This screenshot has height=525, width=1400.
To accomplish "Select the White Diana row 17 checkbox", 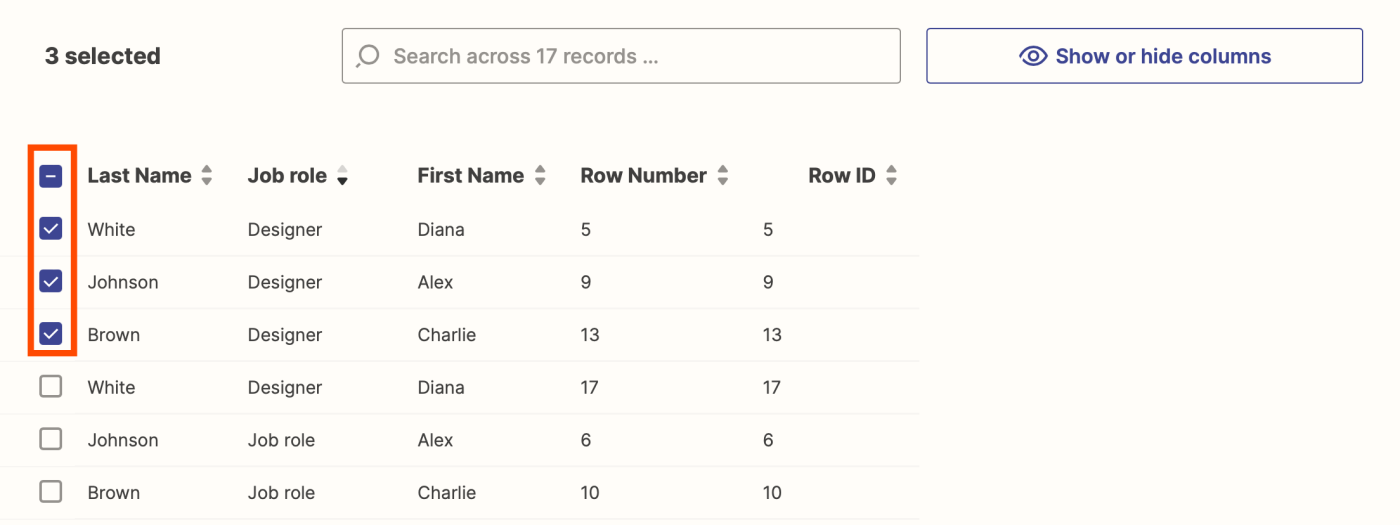I will [51, 386].
